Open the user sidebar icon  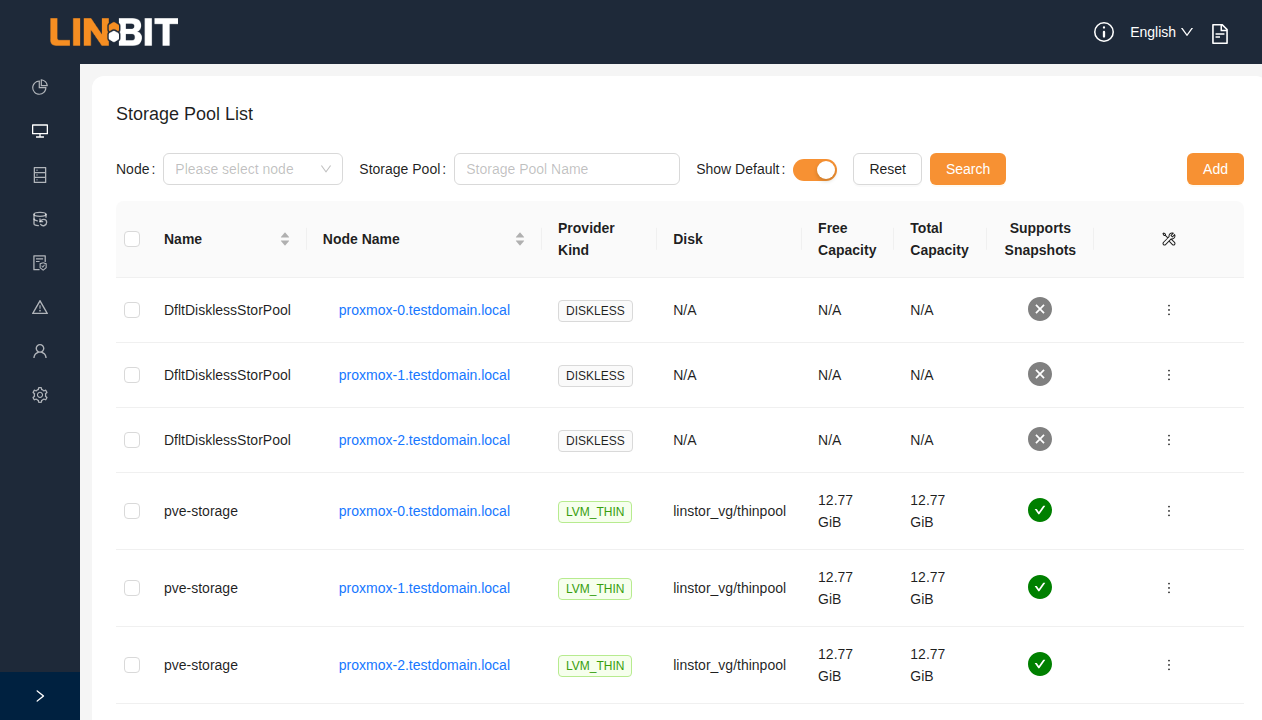pyautogui.click(x=40, y=351)
